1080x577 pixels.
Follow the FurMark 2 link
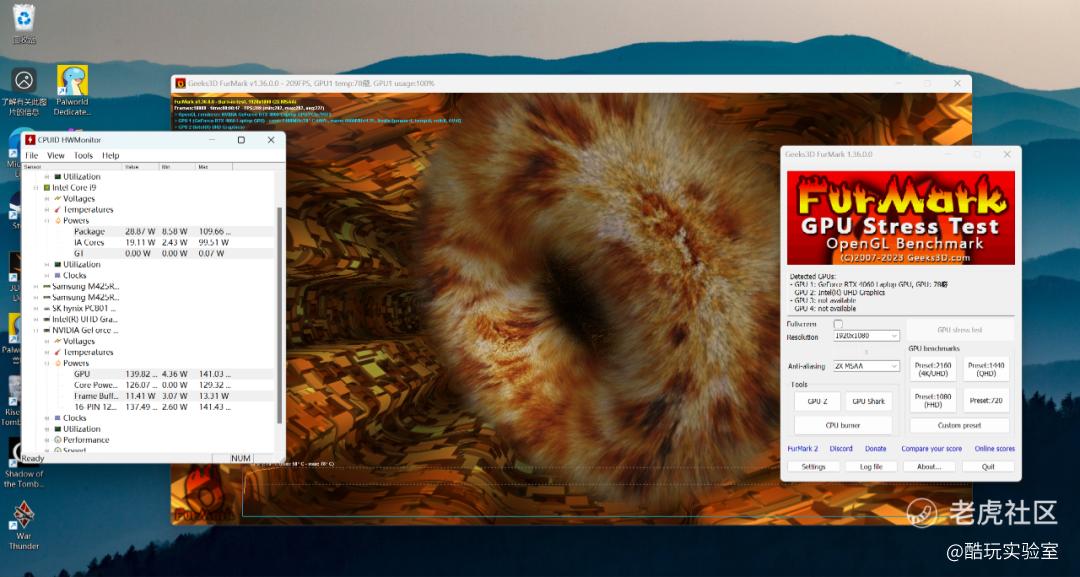pyautogui.click(x=802, y=449)
